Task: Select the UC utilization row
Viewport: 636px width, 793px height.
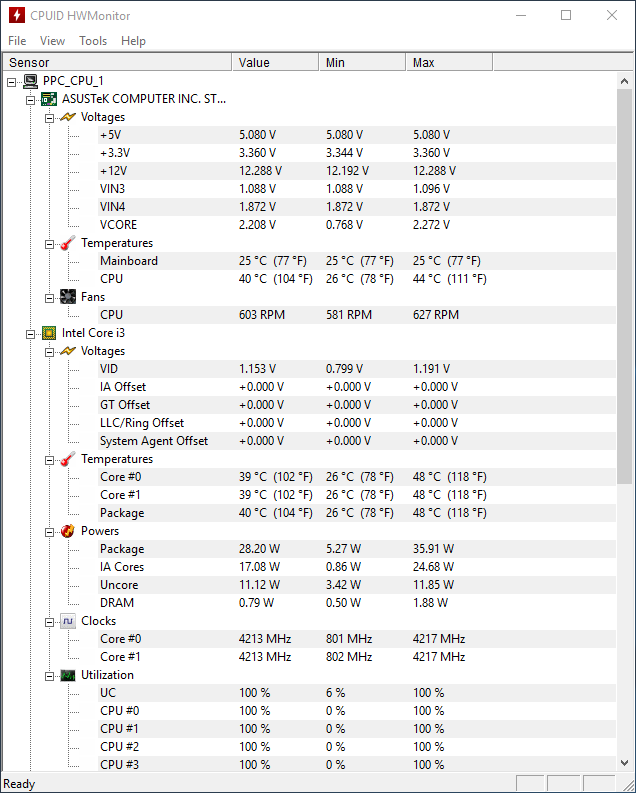Action: (x=357, y=693)
